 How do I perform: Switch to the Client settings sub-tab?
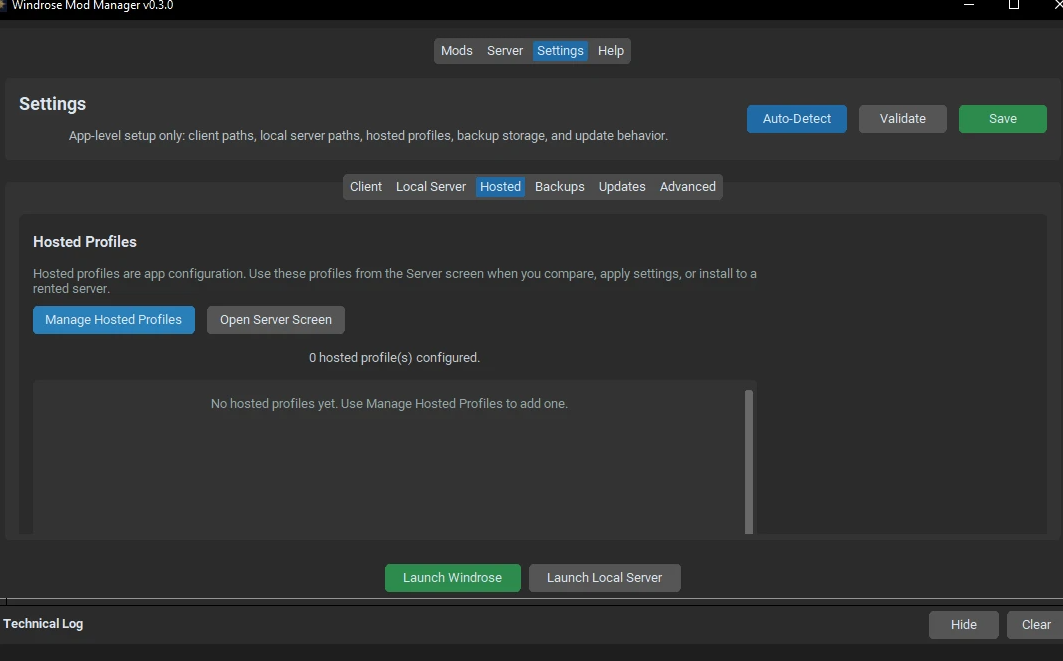point(366,187)
